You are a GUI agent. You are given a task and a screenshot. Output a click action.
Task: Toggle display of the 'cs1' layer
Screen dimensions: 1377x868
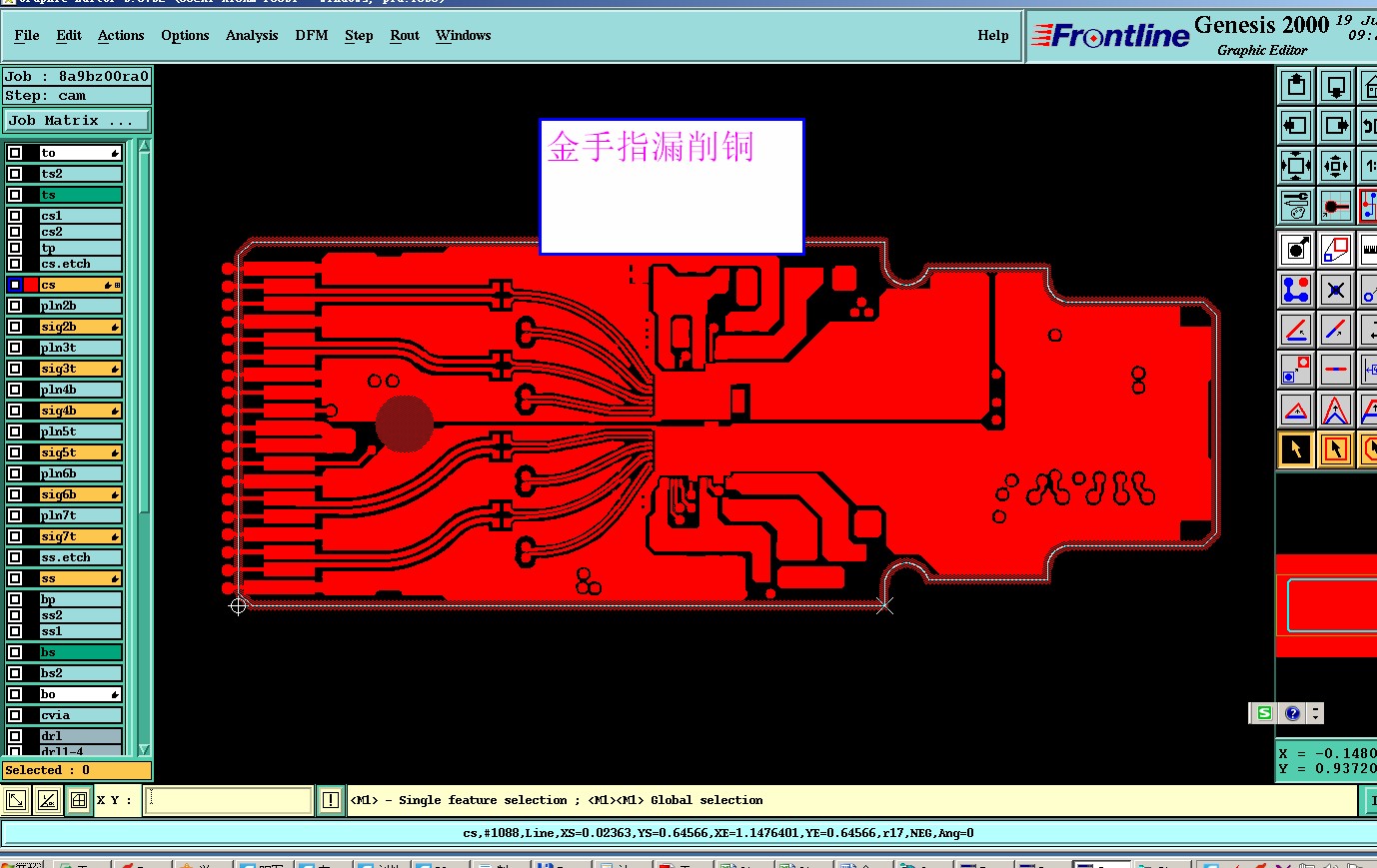[15, 216]
